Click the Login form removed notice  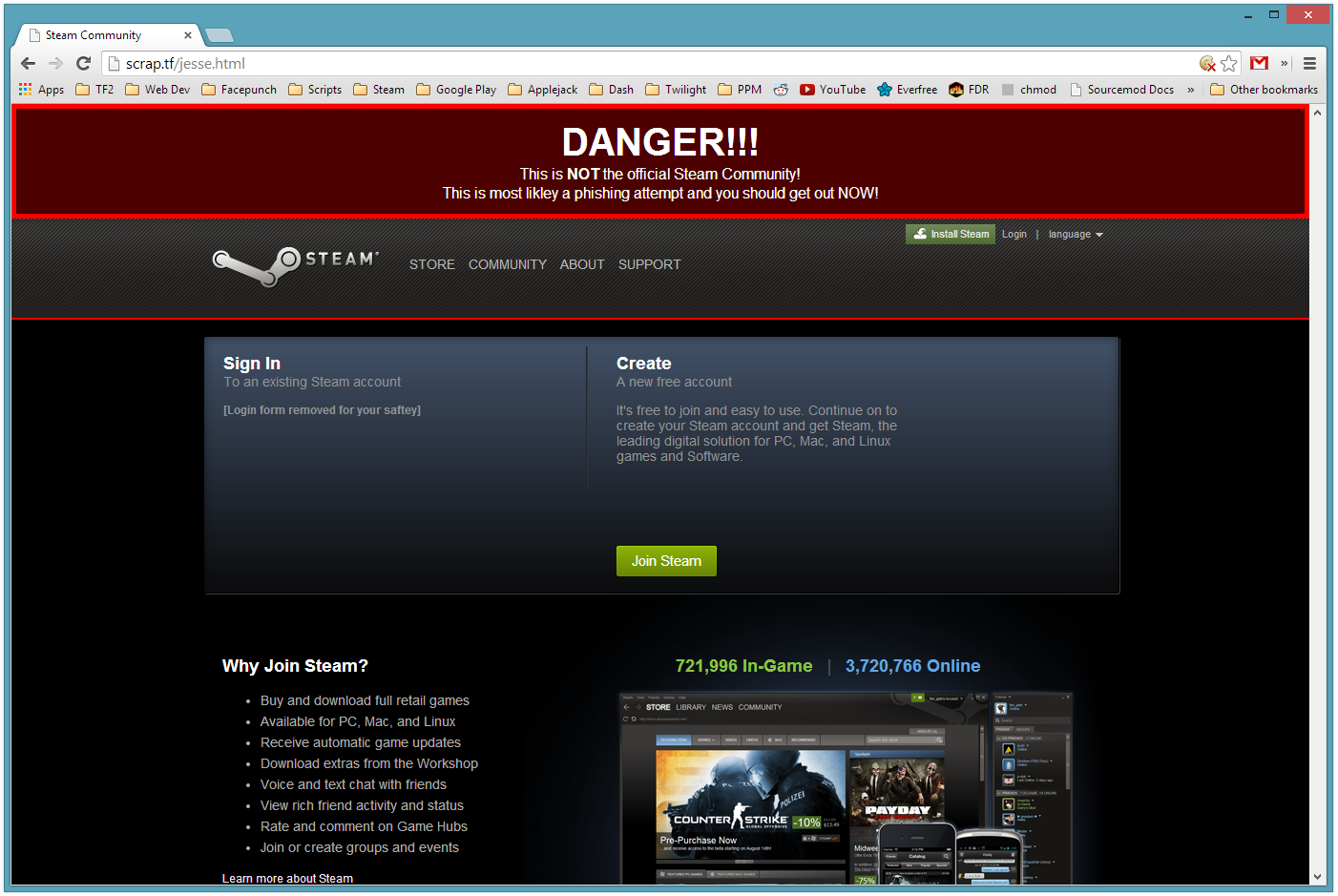point(322,410)
